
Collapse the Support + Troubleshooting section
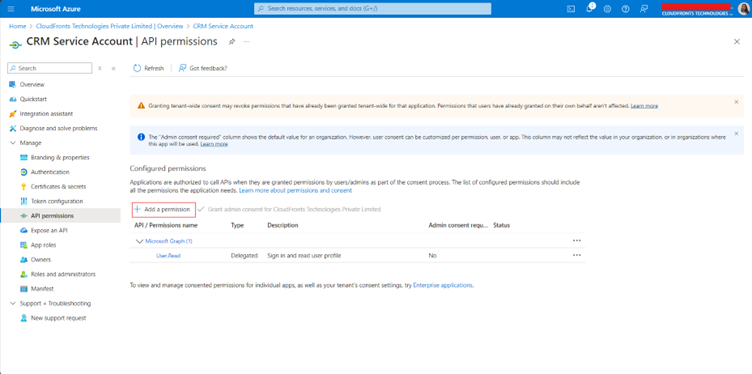point(13,304)
